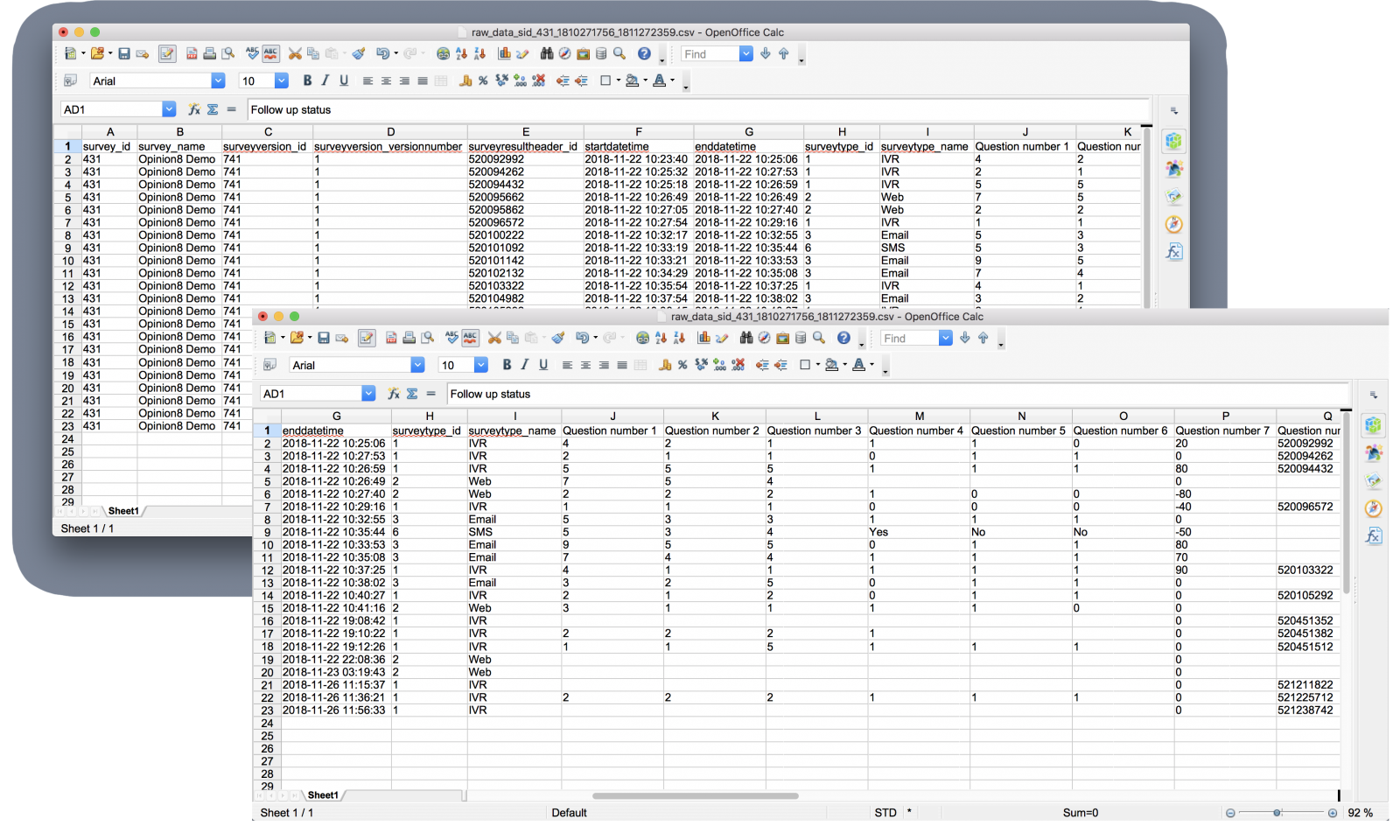Expand borders dropdown arrow in front window
Image resolution: width=1400 pixels, height=840 pixels.
tap(818, 366)
